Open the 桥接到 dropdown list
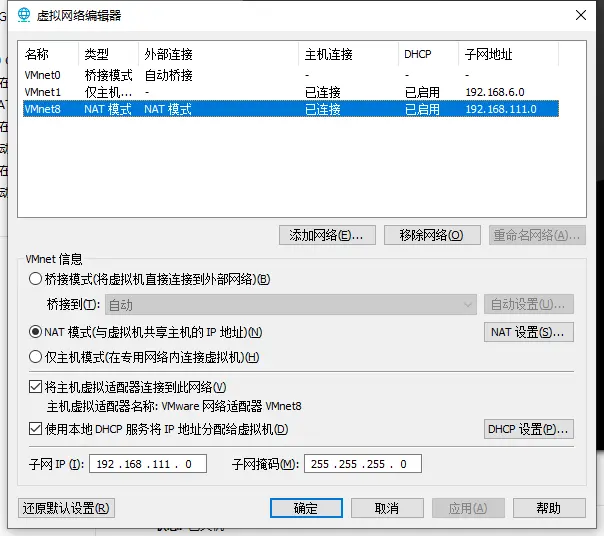The width and height of the screenshot is (604, 536). pyautogui.click(x=291, y=305)
